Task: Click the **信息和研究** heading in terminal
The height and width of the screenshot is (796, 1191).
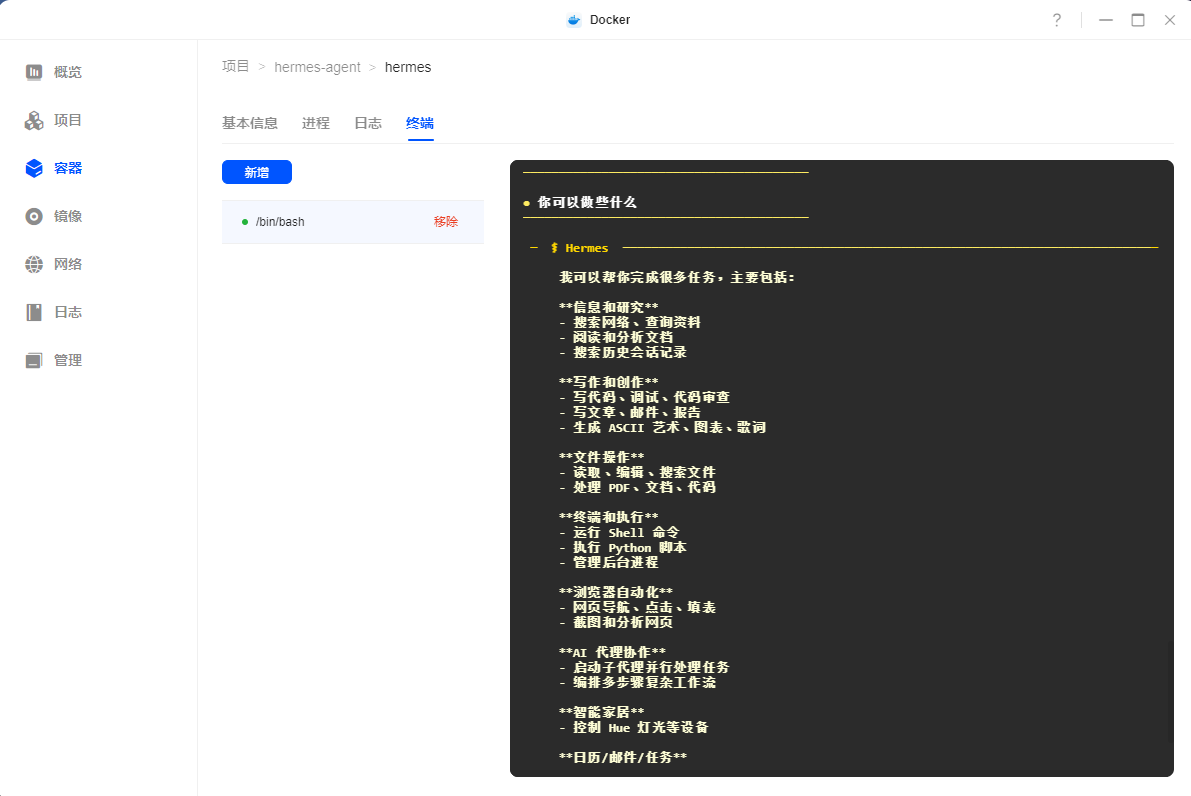Action: (x=608, y=307)
